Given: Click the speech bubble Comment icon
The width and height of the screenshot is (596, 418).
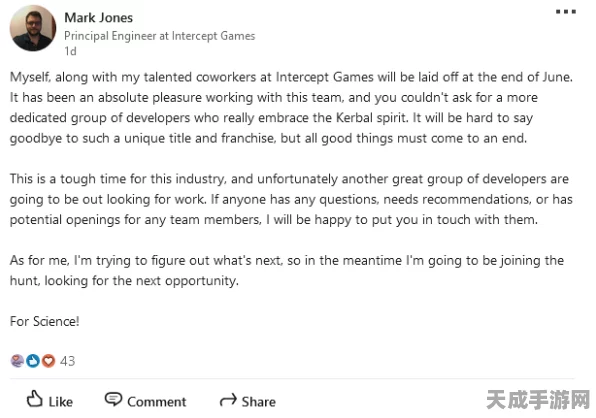Looking at the screenshot, I should 113,399.
